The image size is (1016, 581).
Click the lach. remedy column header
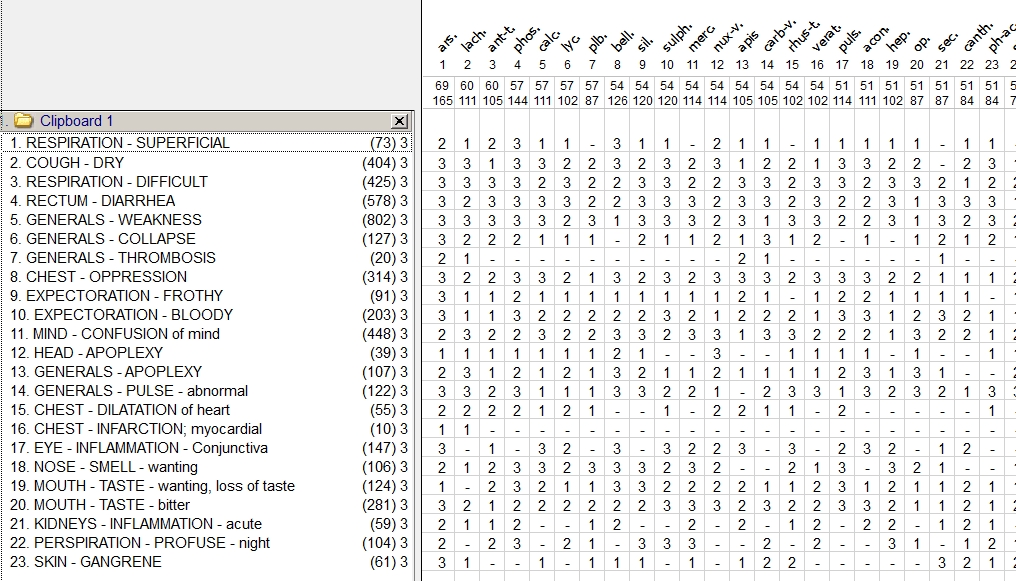tap(472, 41)
